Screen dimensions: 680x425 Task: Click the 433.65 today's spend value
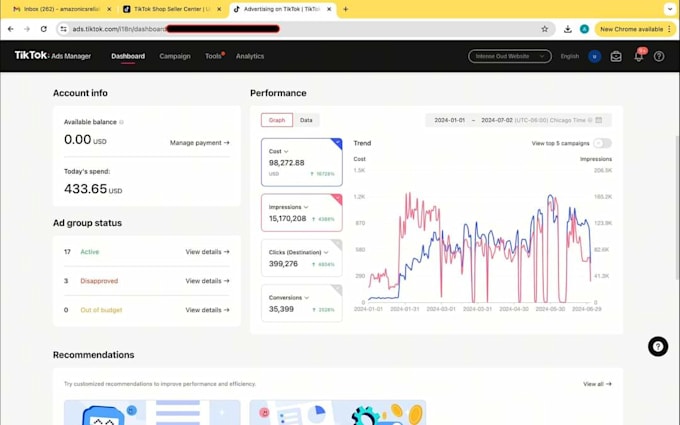tap(85, 189)
